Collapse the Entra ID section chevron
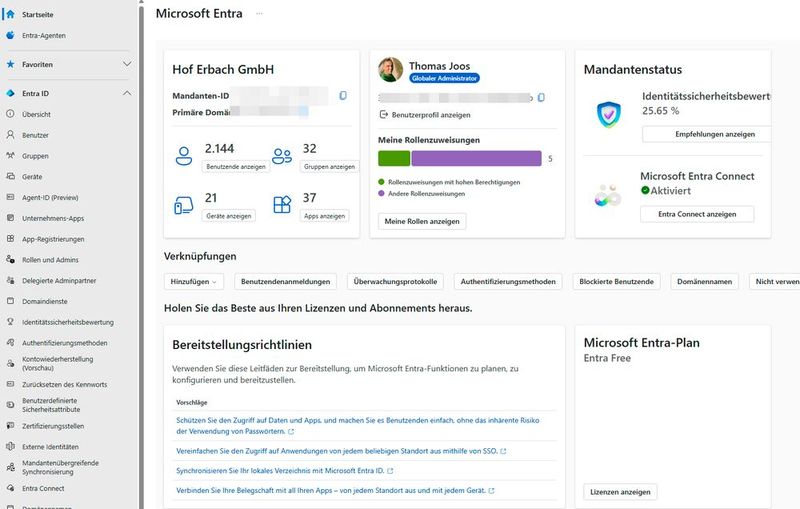Image resolution: width=800 pixels, height=509 pixels. [x=127, y=93]
